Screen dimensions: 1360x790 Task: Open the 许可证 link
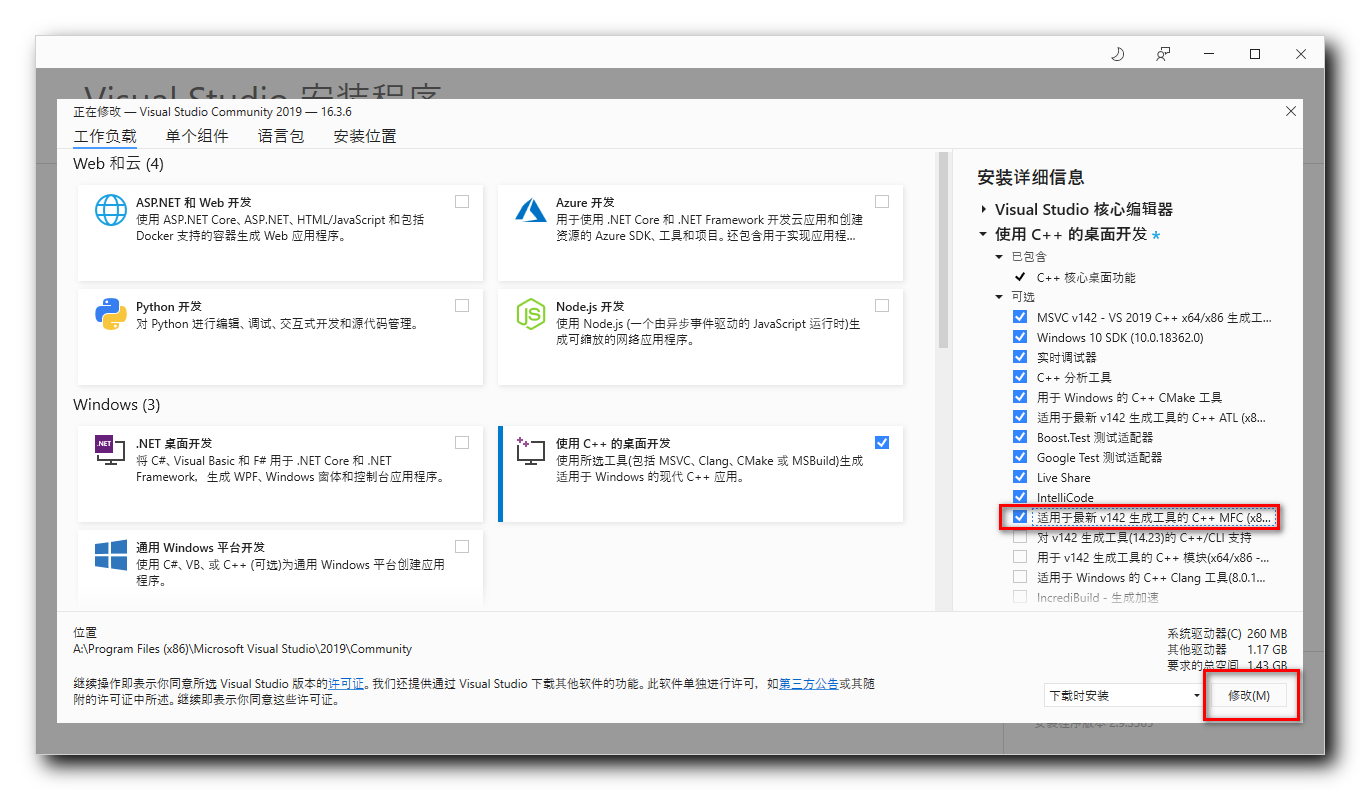[347, 684]
